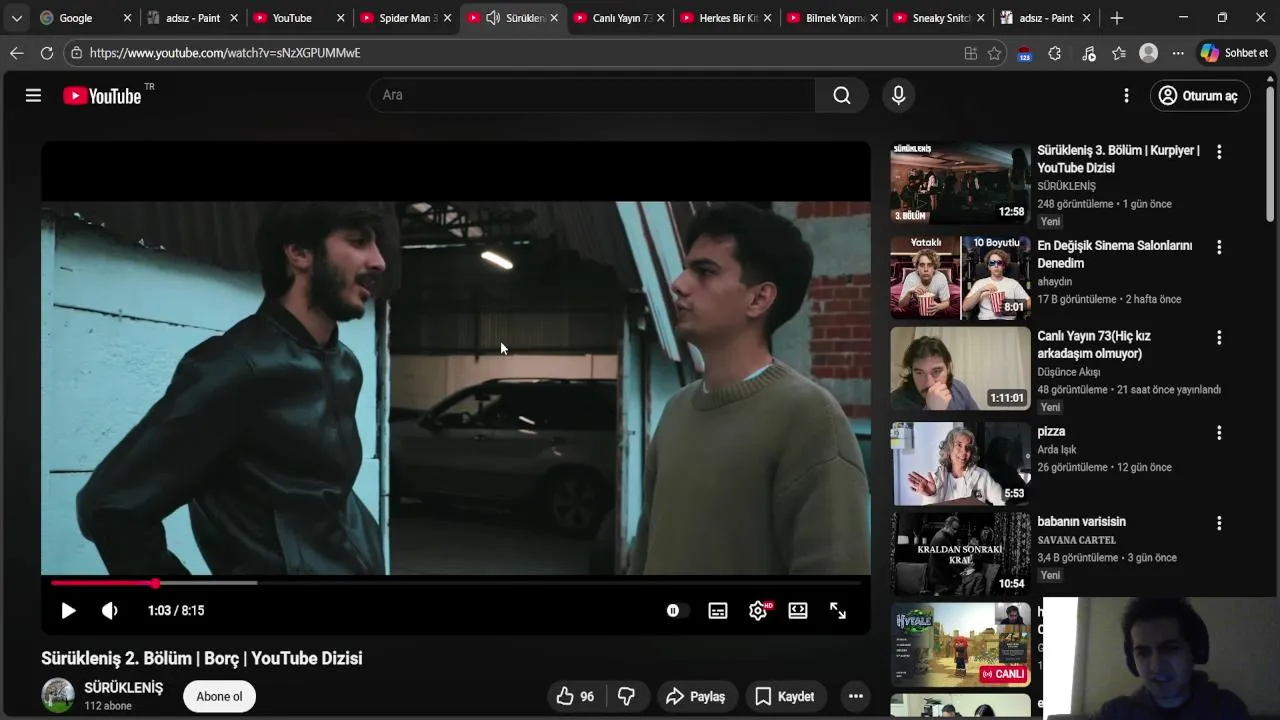The width and height of the screenshot is (1280, 720).
Task: Open options for Sürükleniş 3. Bölüm video
Action: click(1219, 152)
